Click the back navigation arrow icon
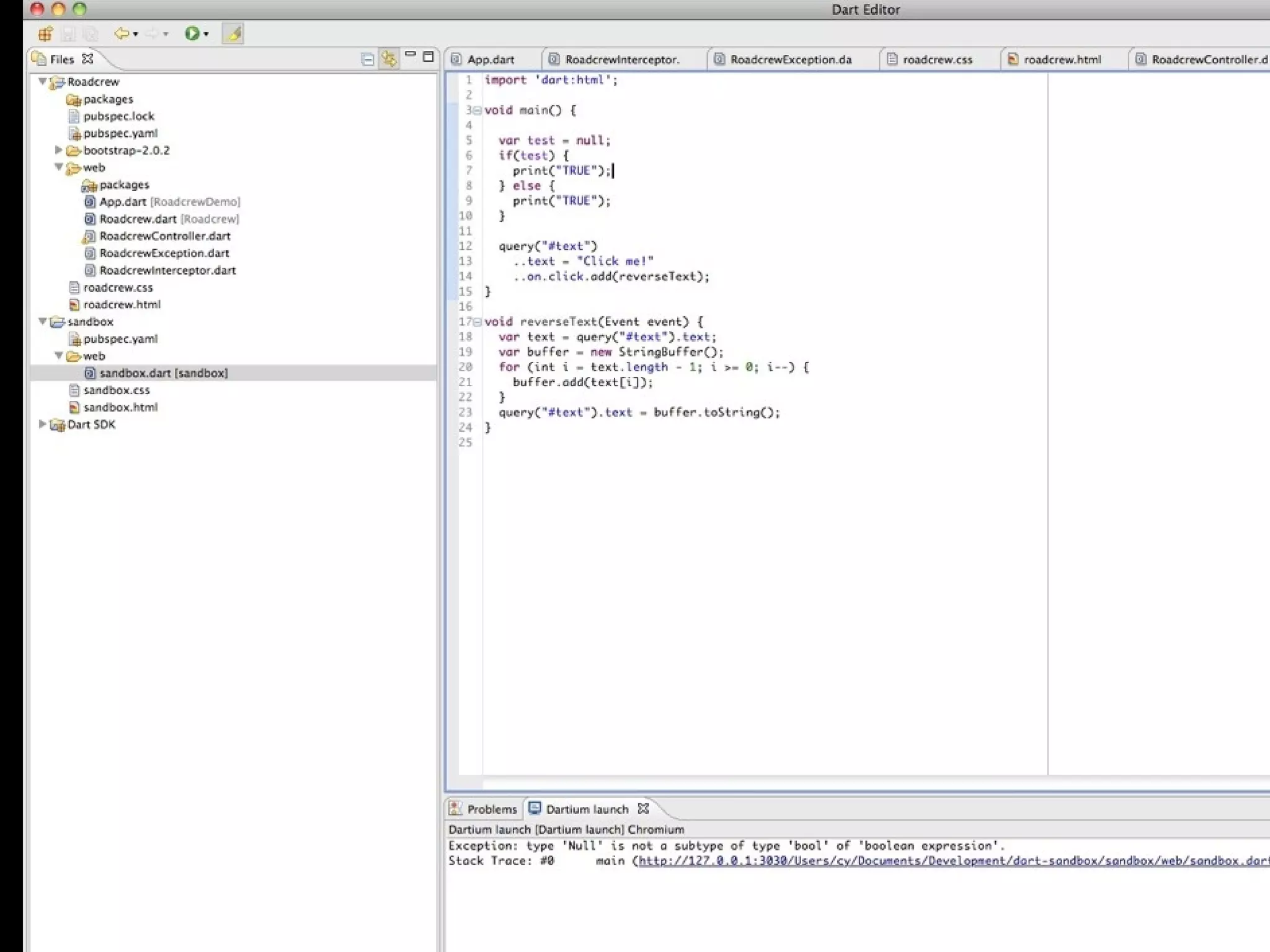Viewport: 1270px width, 952px height. point(121,33)
